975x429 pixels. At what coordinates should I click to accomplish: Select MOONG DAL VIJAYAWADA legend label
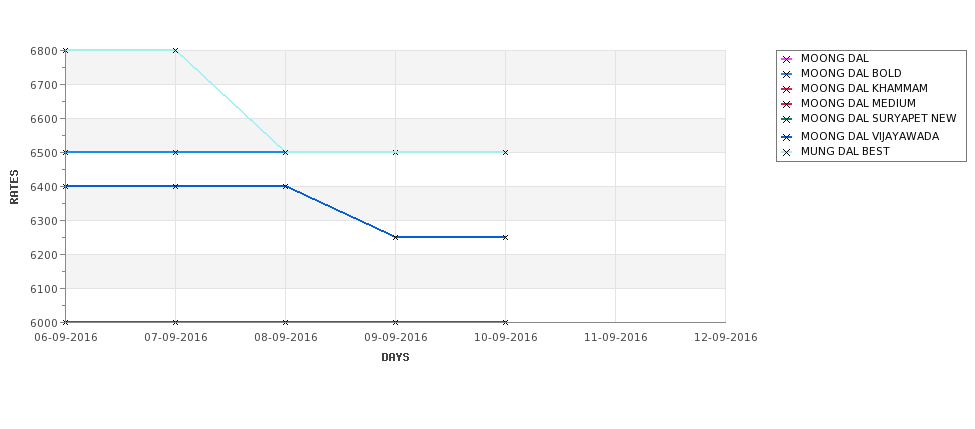870,136
